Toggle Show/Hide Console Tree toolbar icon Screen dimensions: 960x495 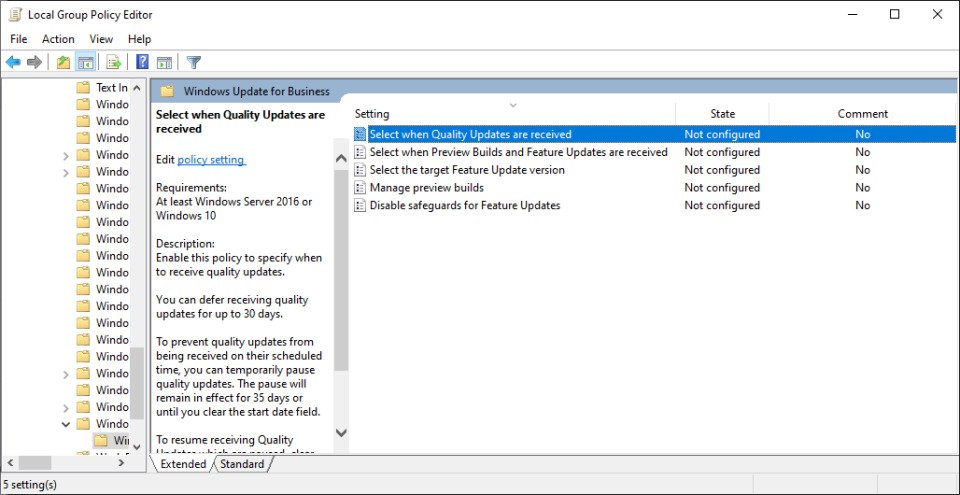point(85,62)
